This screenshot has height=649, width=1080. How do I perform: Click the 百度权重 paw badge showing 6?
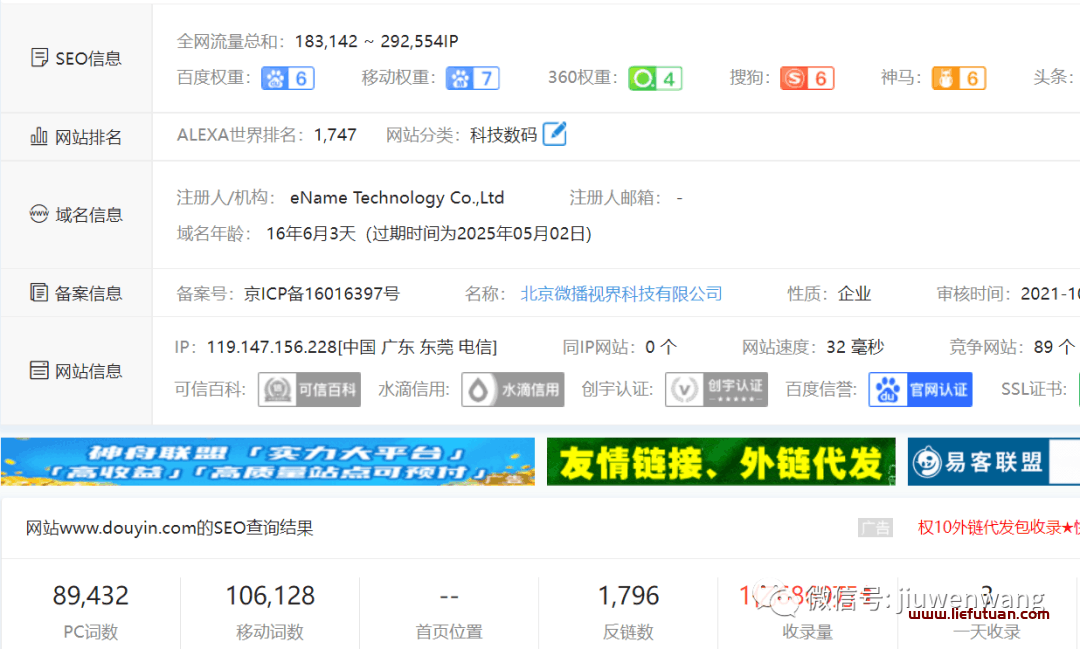click(x=288, y=79)
